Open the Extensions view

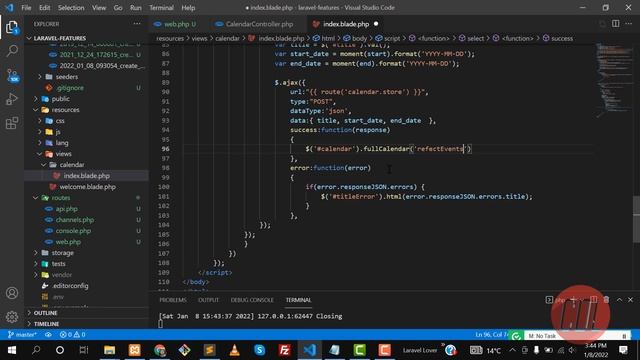(x=12, y=123)
